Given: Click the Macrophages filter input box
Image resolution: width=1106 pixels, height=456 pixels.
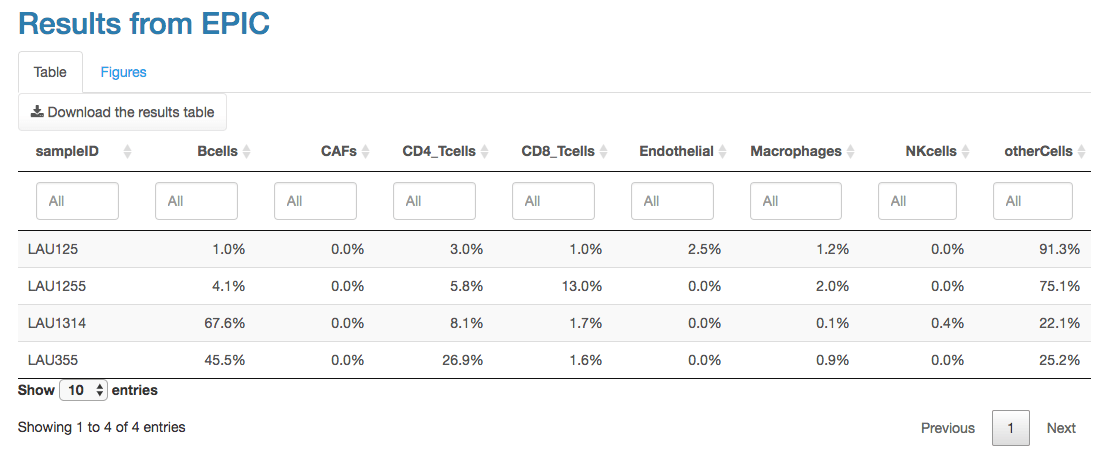Looking at the screenshot, I should click(x=791, y=201).
